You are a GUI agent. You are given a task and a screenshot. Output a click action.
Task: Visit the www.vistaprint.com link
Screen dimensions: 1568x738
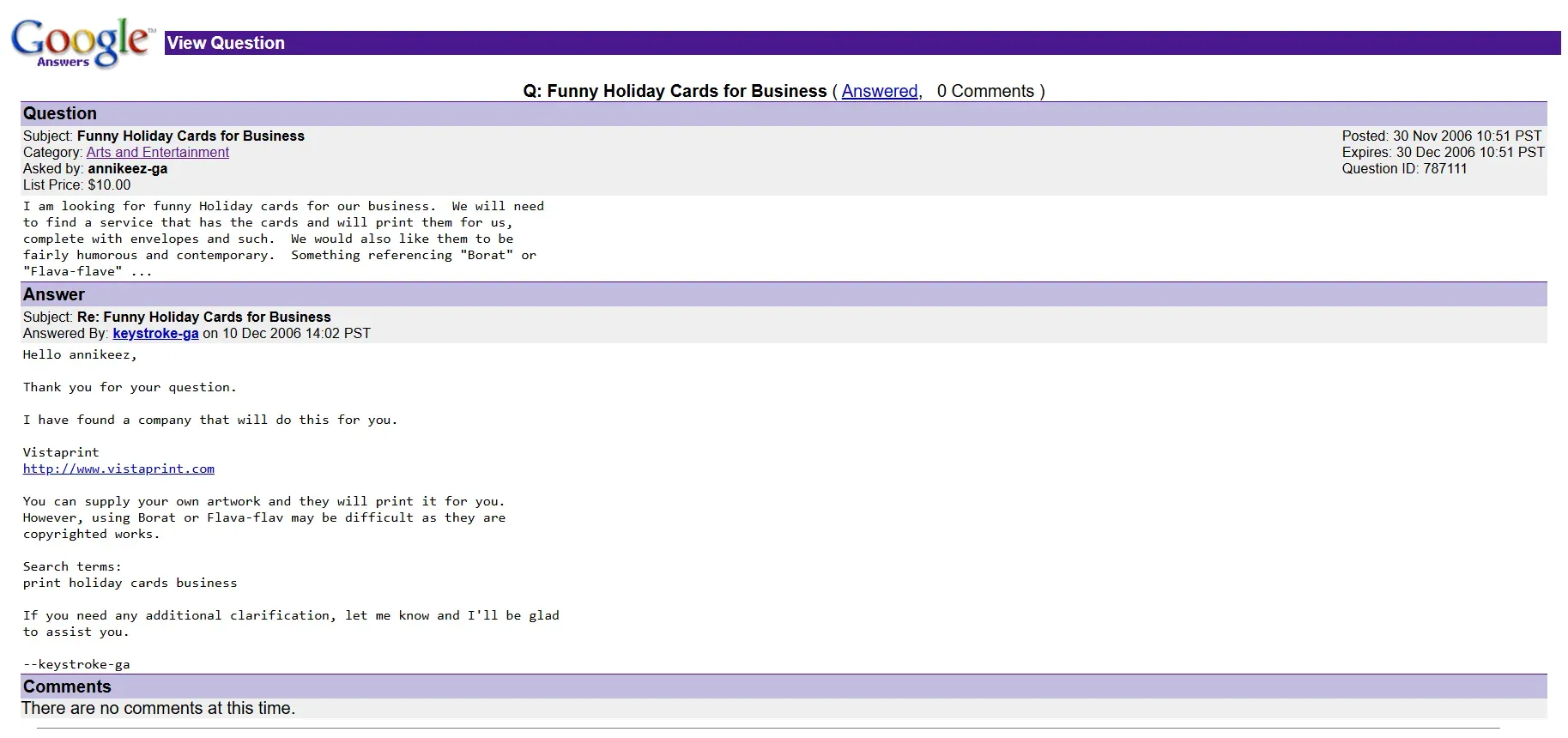(x=118, y=469)
